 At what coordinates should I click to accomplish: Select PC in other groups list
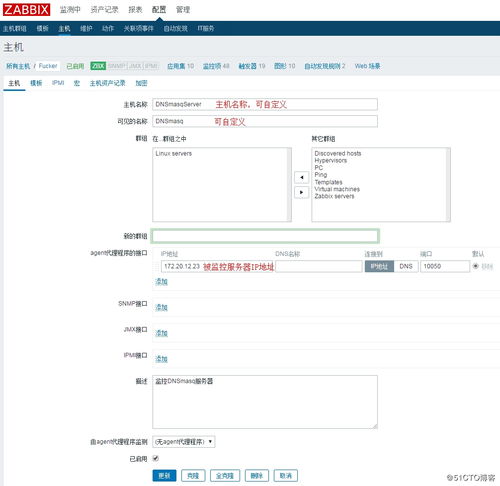[319, 167]
